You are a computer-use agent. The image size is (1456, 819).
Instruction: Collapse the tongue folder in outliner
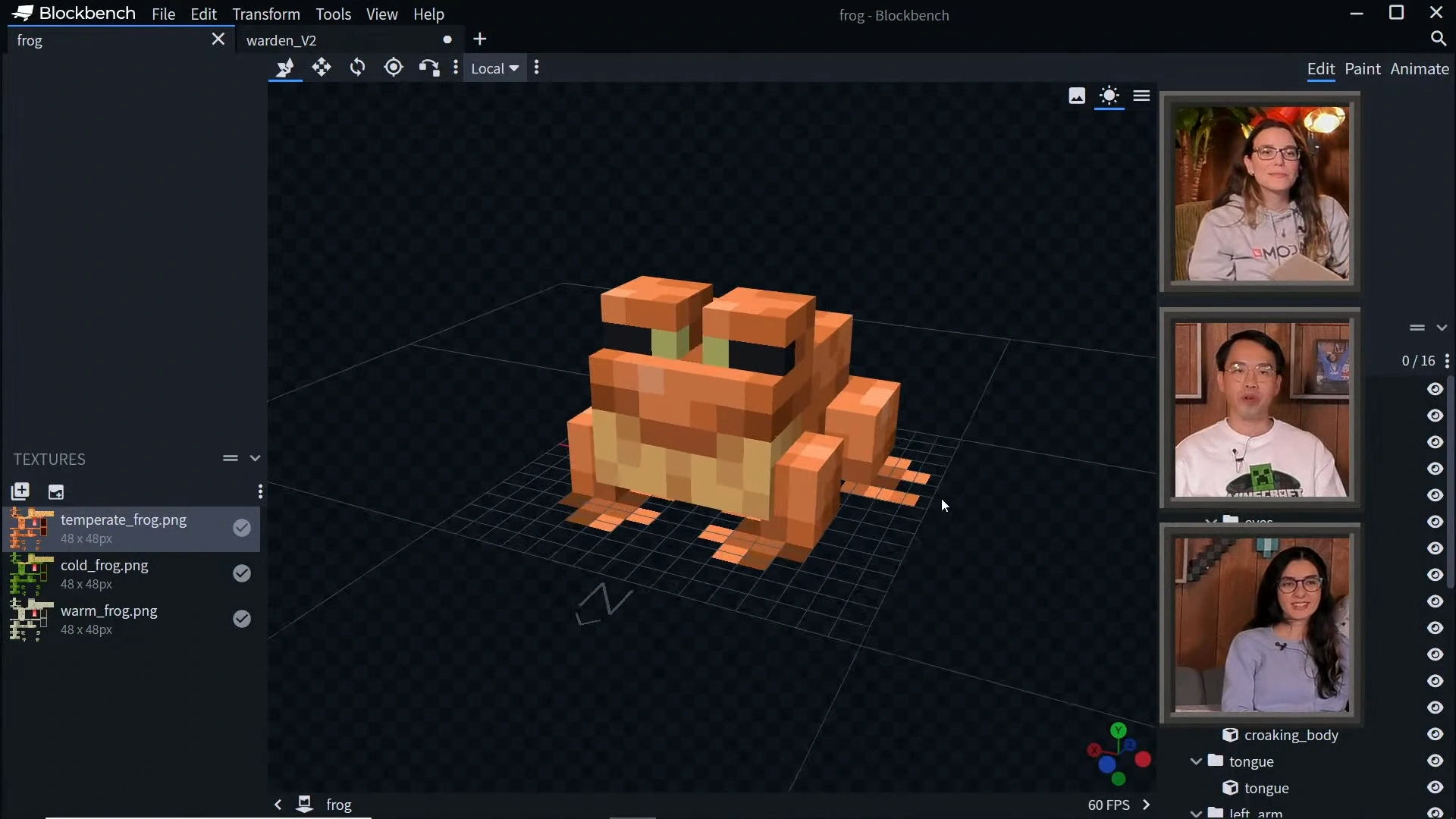[x=1196, y=761]
